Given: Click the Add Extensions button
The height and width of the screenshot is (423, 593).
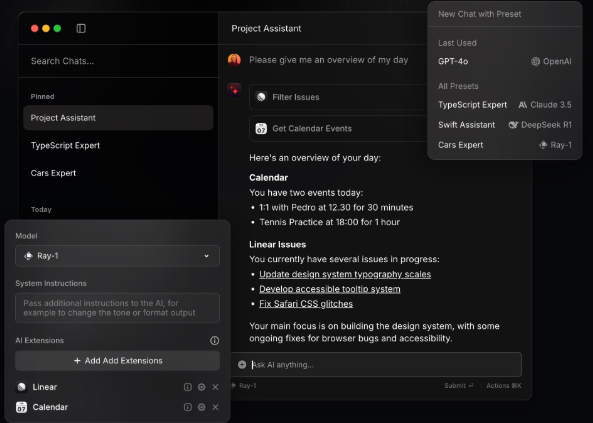Looking at the screenshot, I should (117, 361).
